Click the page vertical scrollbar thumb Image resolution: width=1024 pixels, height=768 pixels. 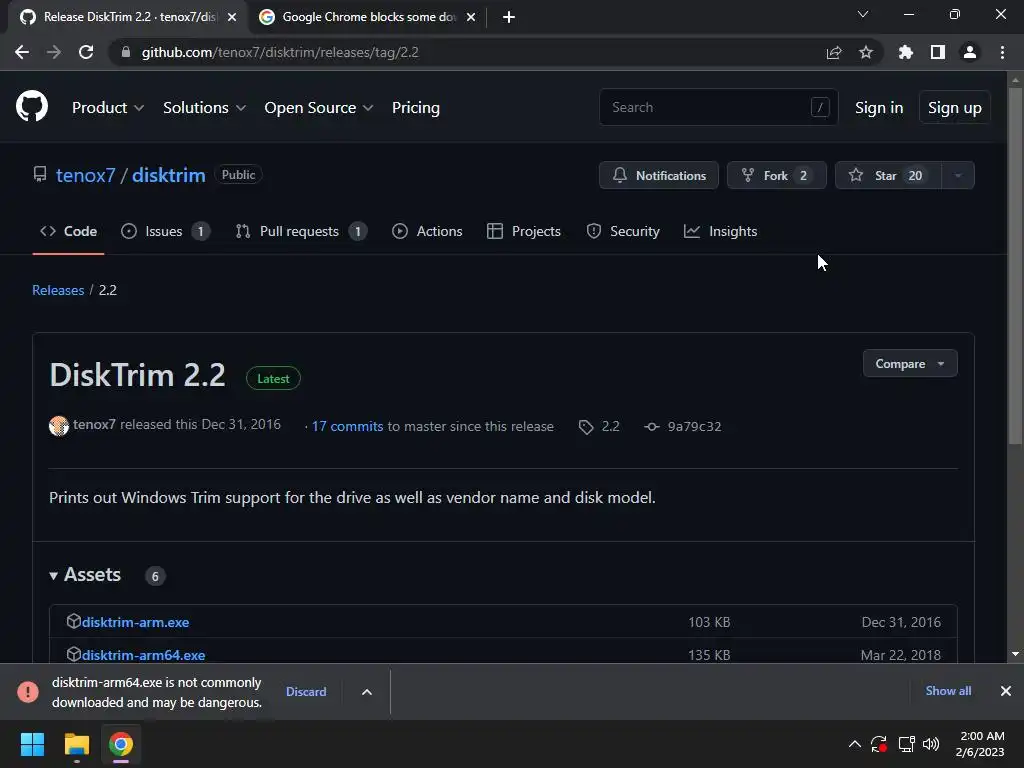click(x=1015, y=266)
